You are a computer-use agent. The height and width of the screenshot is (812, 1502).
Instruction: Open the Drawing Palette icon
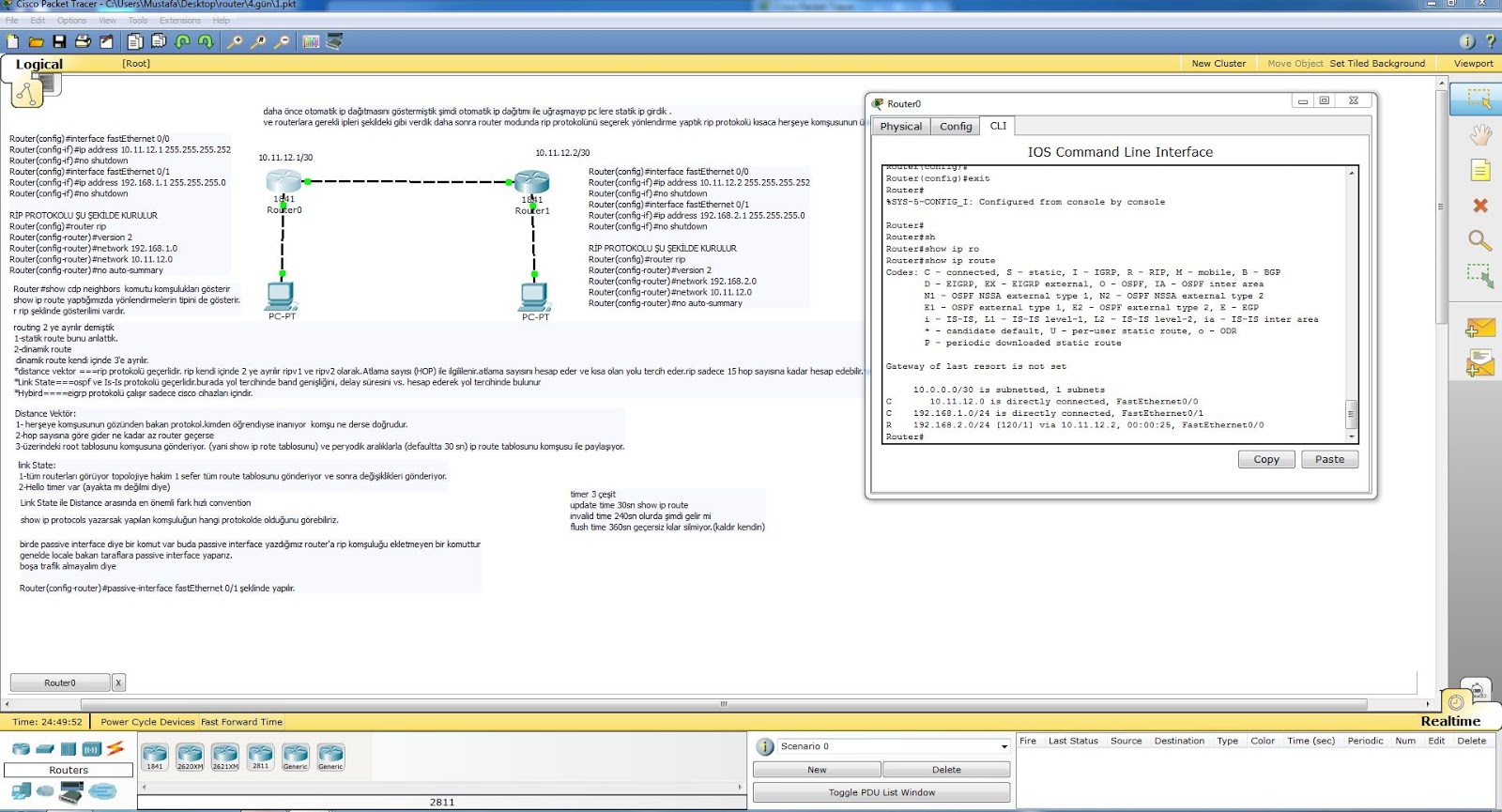[x=311, y=41]
